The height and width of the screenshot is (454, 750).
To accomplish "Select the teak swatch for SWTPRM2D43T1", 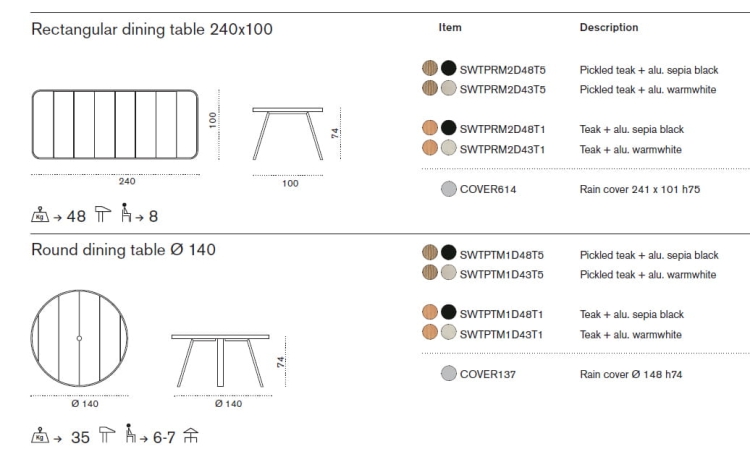I will [430, 148].
